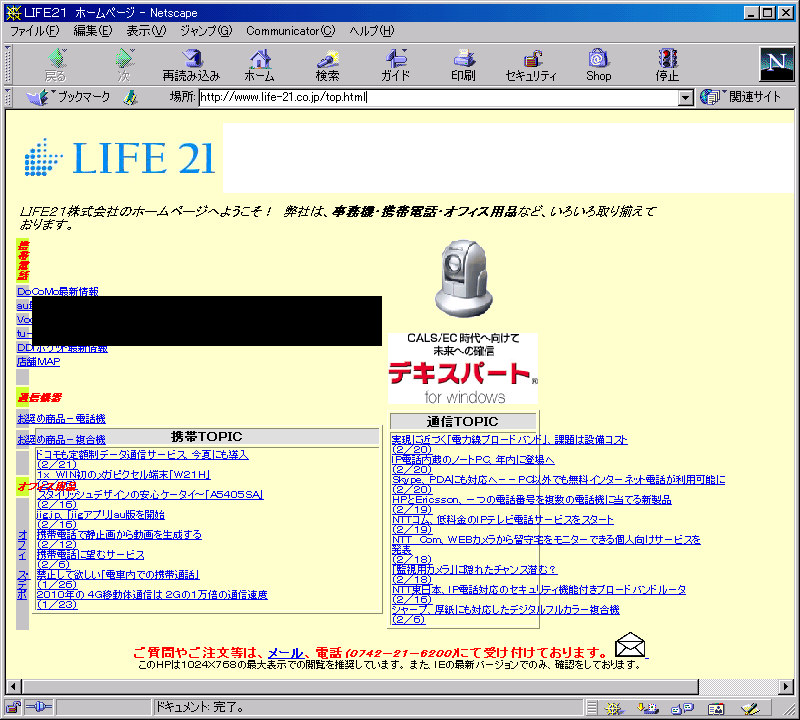Open the A5405SA 安心ケータイ link
This screenshot has width=800, height=720.
150,494
